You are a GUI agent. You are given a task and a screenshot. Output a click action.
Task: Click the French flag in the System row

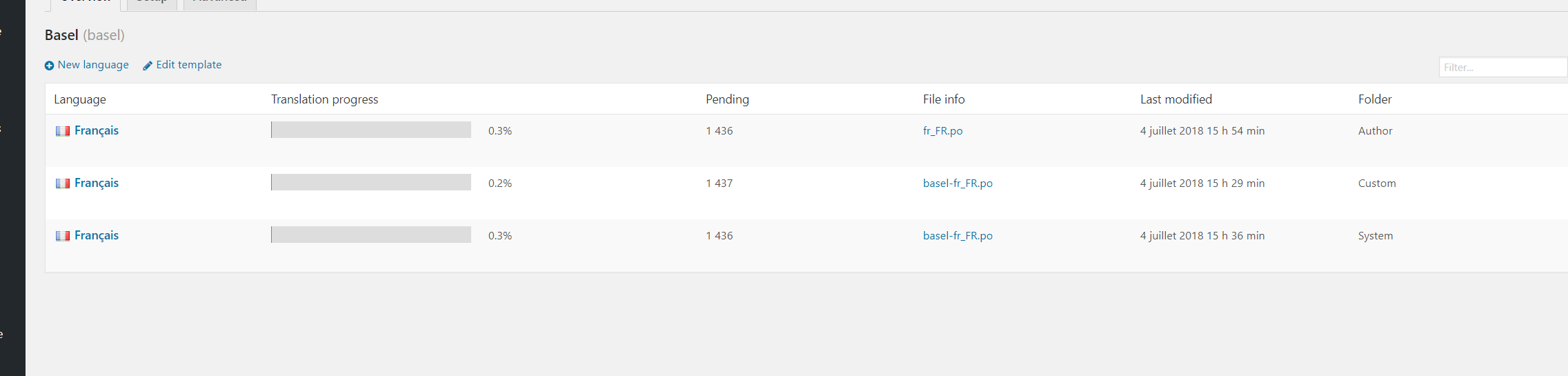(x=63, y=236)
